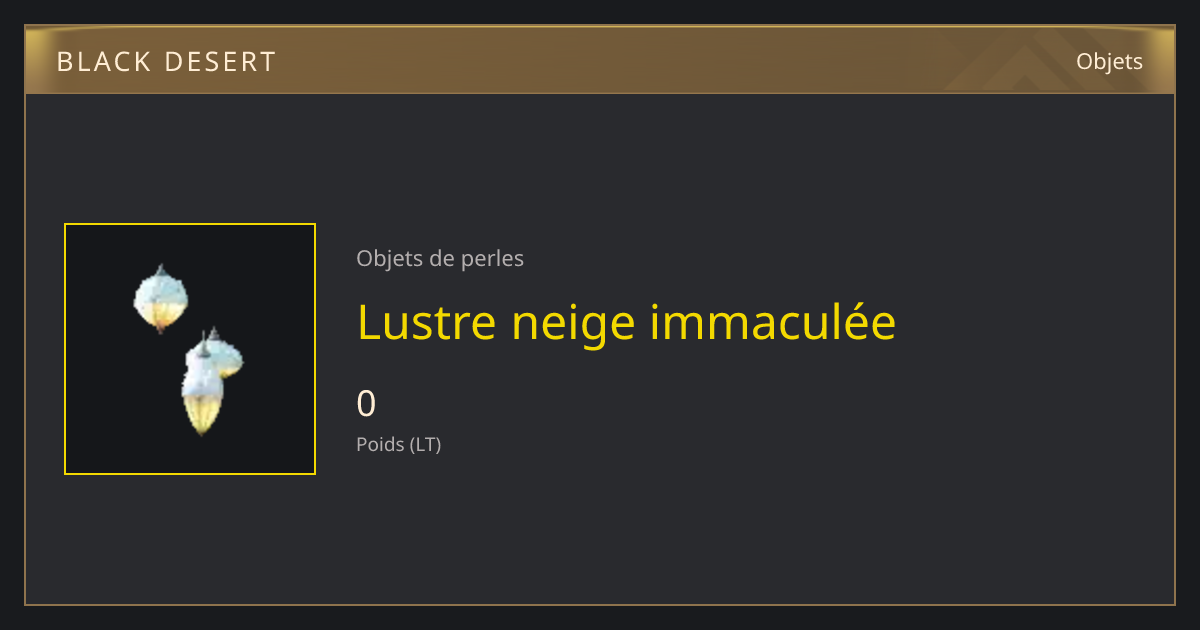This screenshot has height=630, width=1200.
Task: Click the word DESERT in the header
Action: pyautogui.click(x=219, y=62)
